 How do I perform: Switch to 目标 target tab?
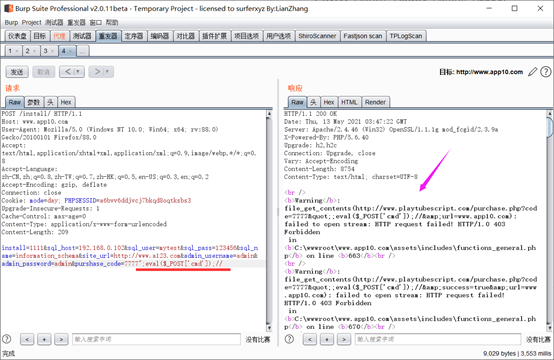(40, 36)
